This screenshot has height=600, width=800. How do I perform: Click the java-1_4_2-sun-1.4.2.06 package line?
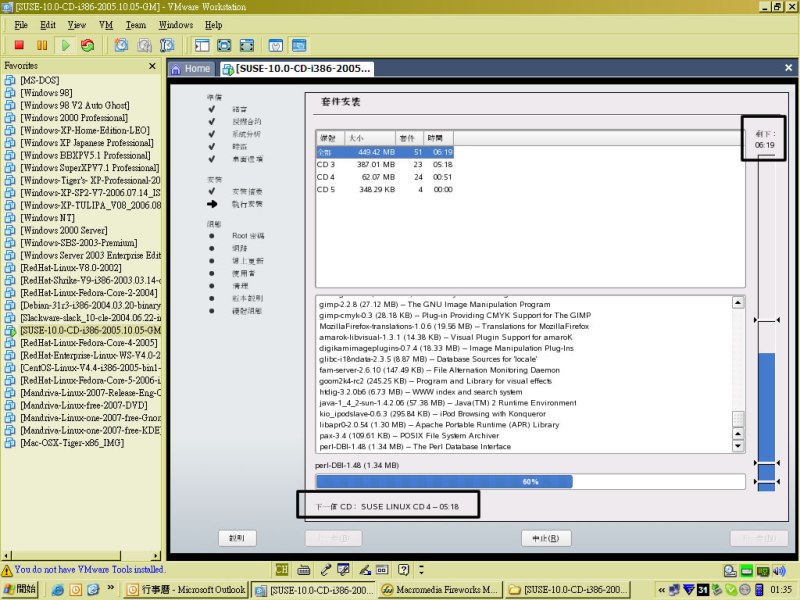coord(448,403)
